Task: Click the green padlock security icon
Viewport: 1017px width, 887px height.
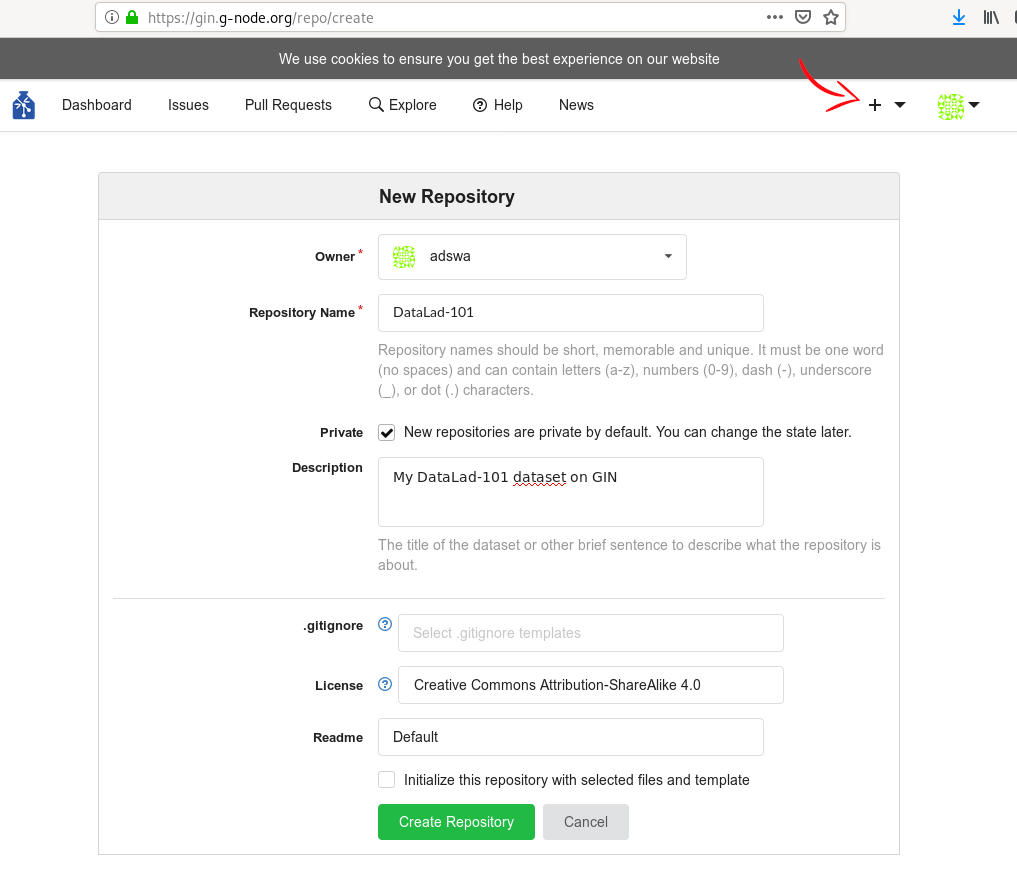Action: [x=131, y=17]
